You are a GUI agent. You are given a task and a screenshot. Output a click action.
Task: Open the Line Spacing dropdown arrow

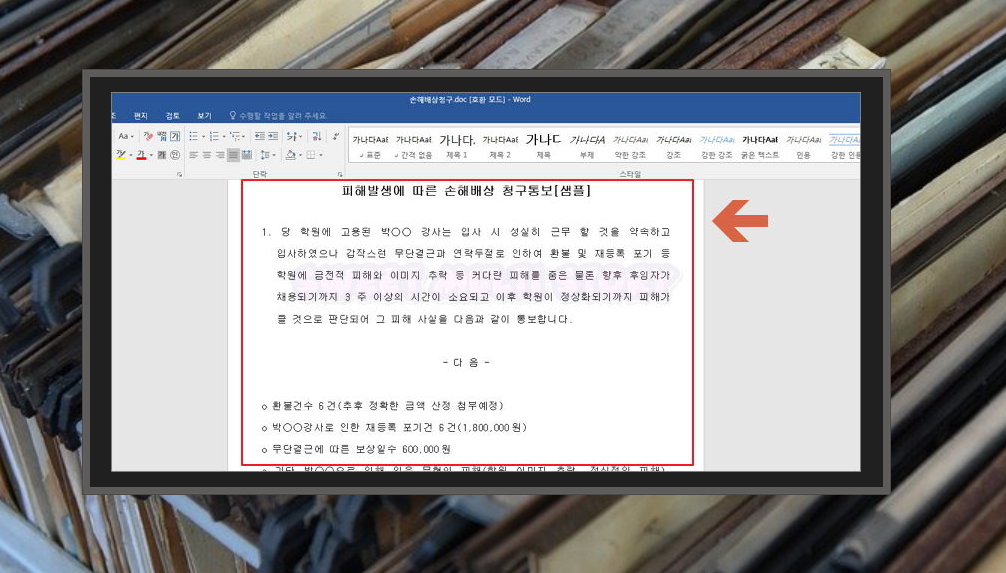(274, 155)
